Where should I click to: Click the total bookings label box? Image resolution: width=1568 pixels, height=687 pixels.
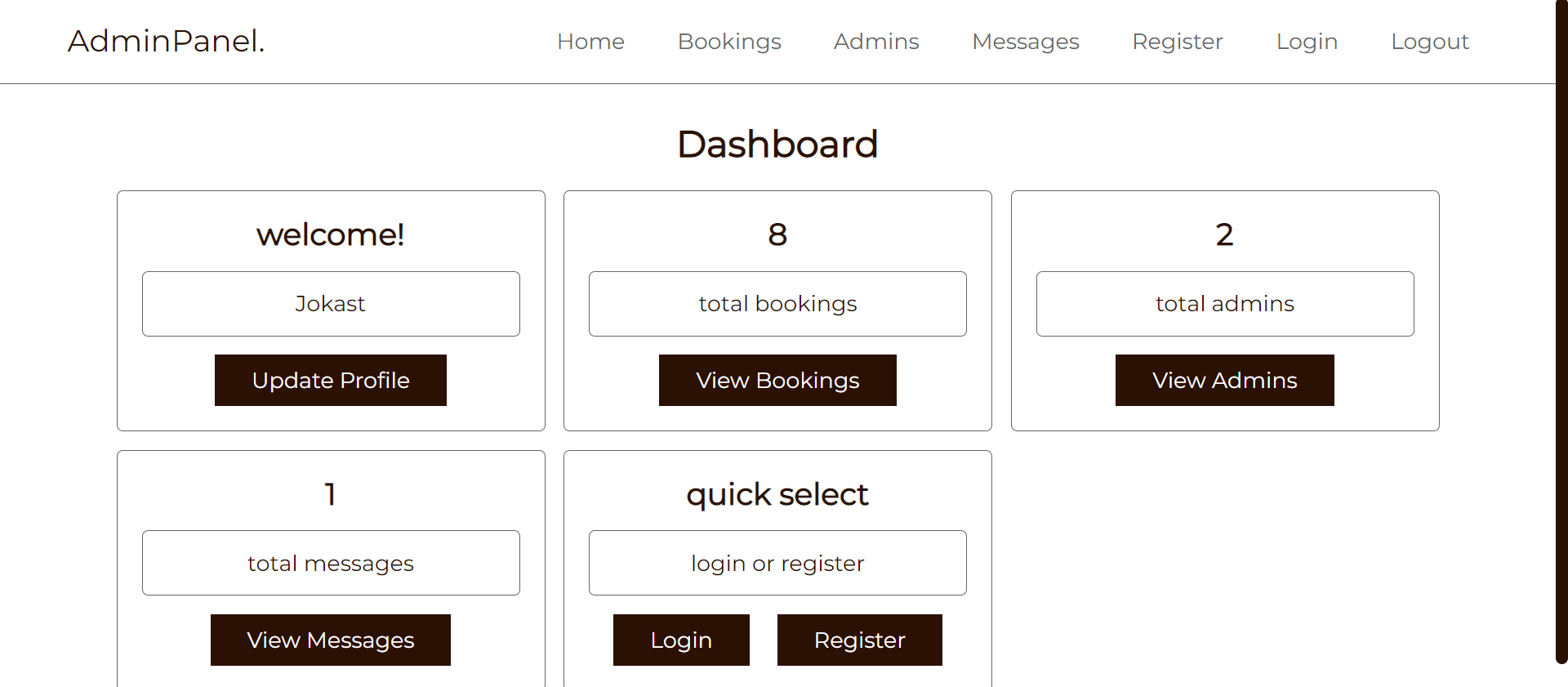(x=777, y=304)
